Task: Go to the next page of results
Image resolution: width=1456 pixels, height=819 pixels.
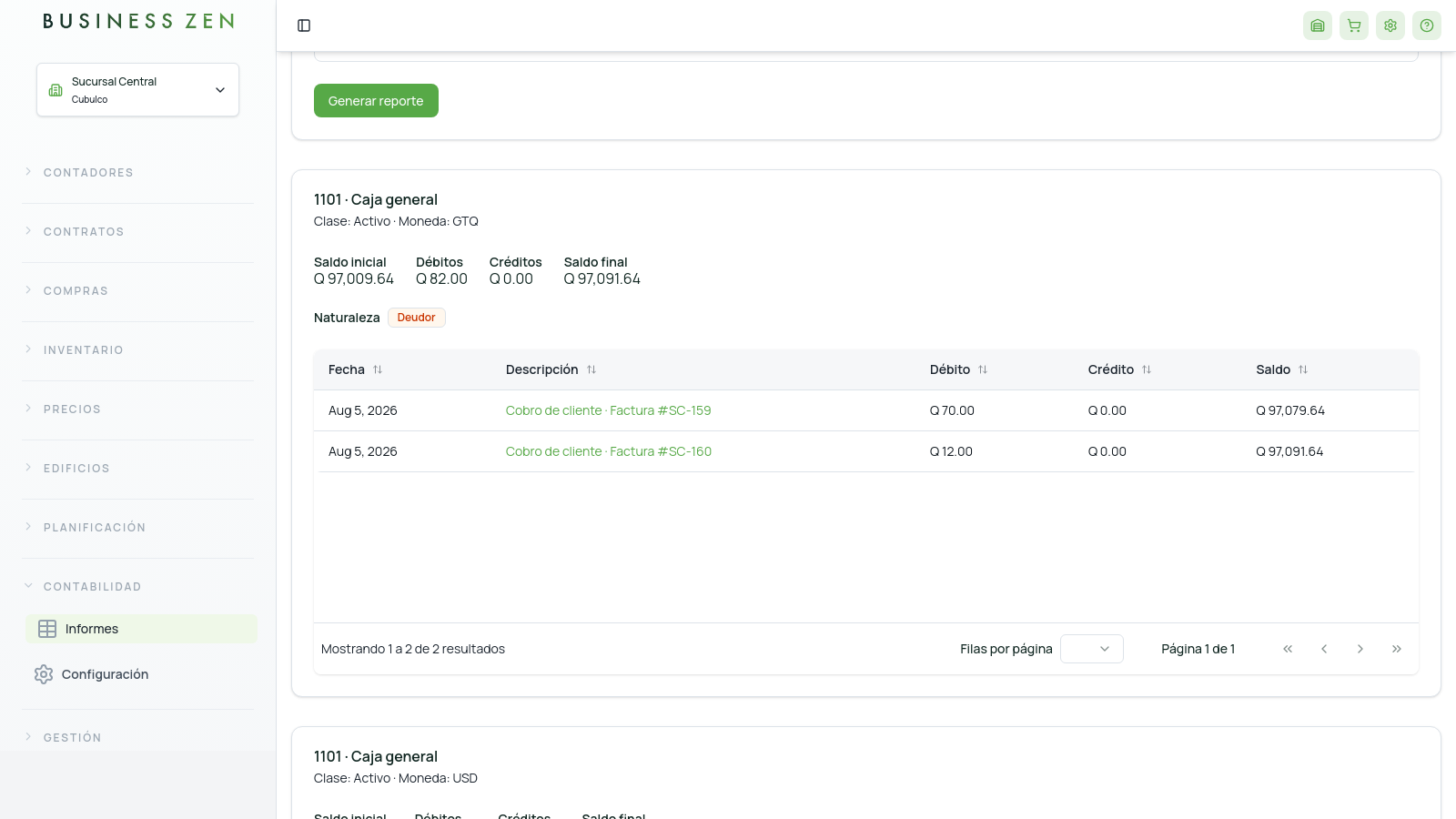Action: [1360, 649]
